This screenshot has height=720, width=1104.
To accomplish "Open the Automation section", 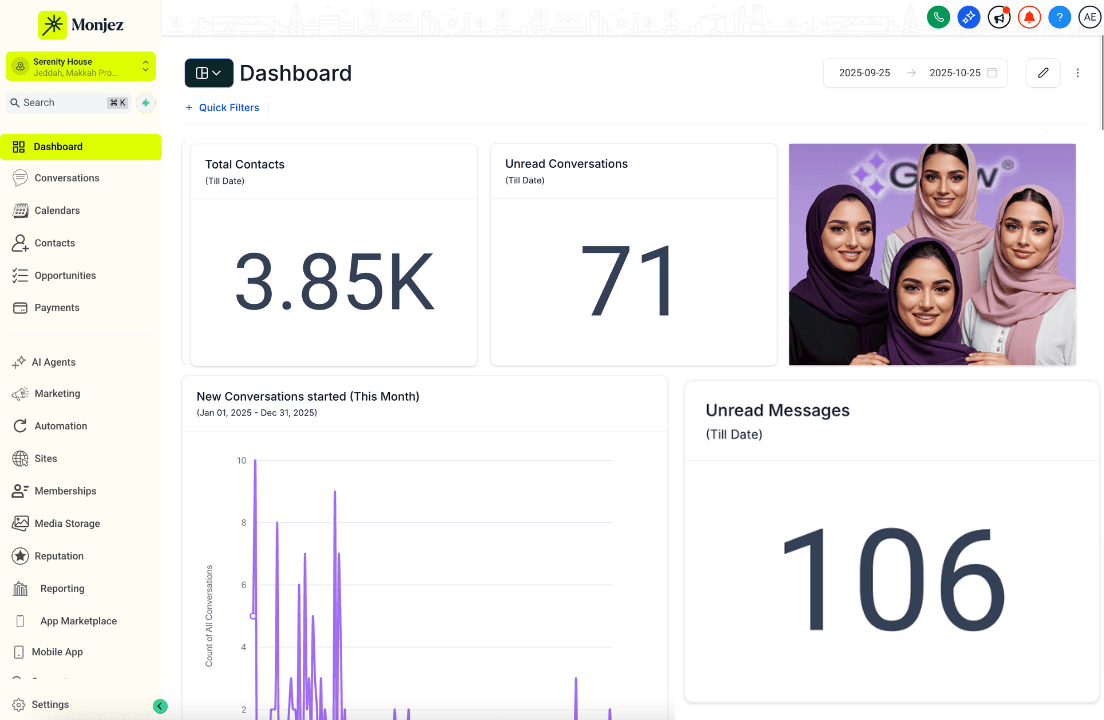I will pyautogui.click(x=59, y=425).
